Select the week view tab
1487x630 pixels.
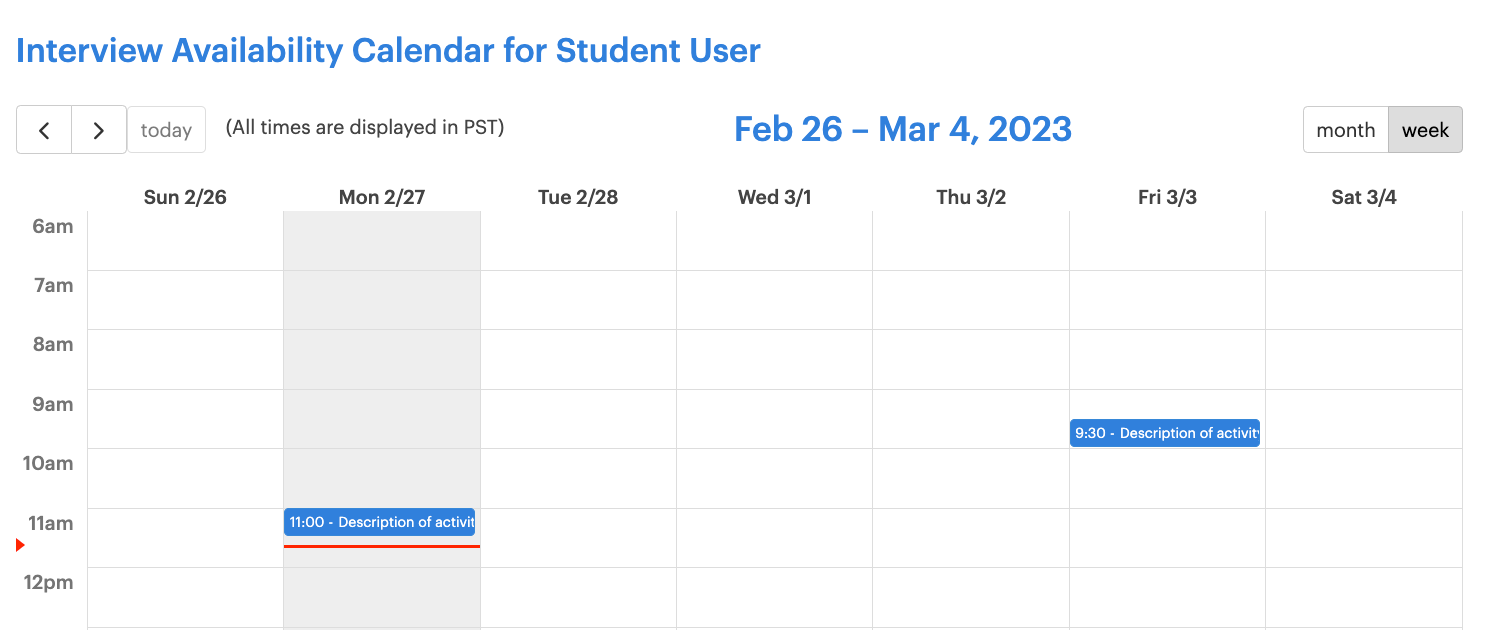coord(1425,130)
